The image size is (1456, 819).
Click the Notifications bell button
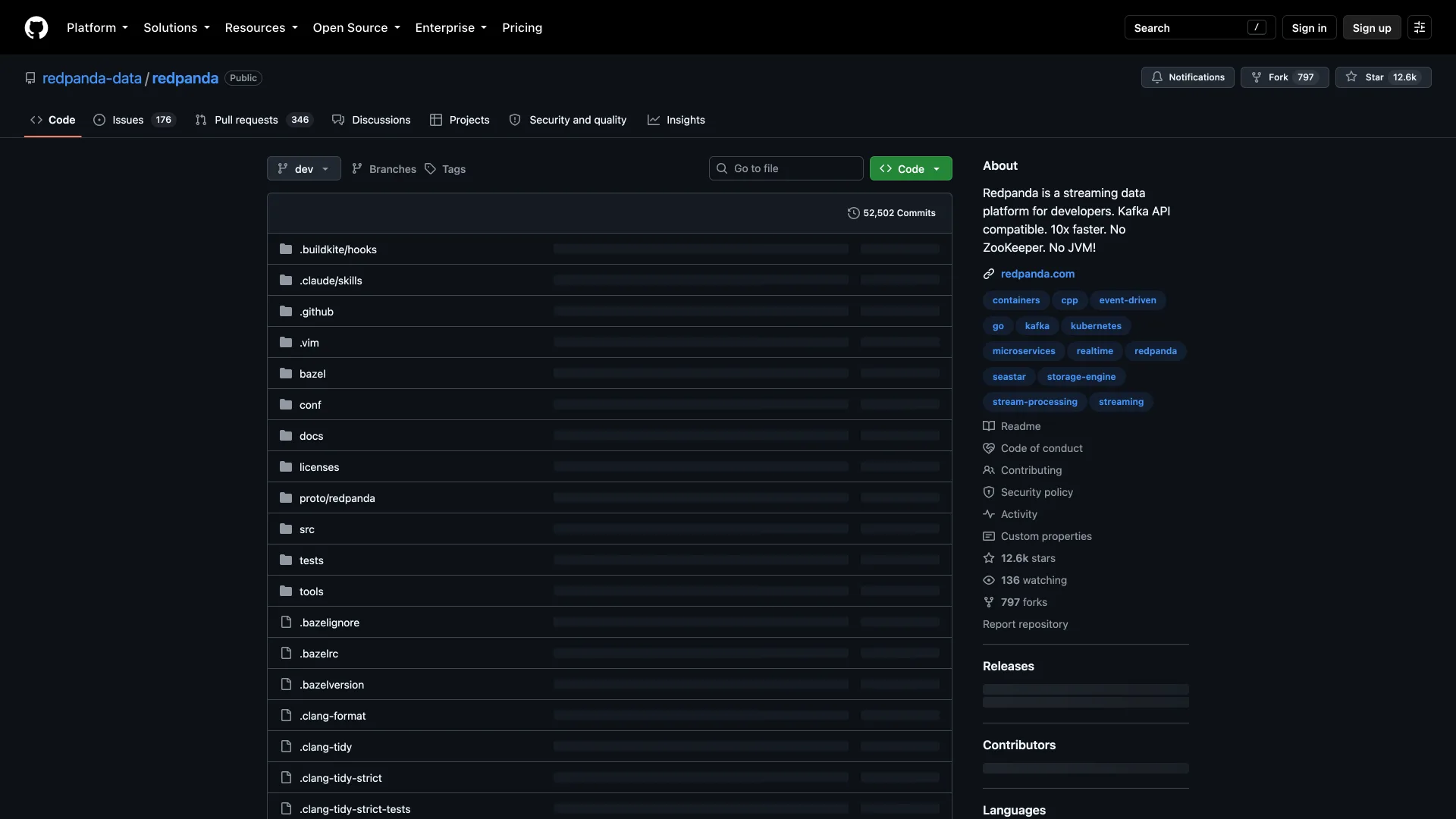(x=1188, y=77)
